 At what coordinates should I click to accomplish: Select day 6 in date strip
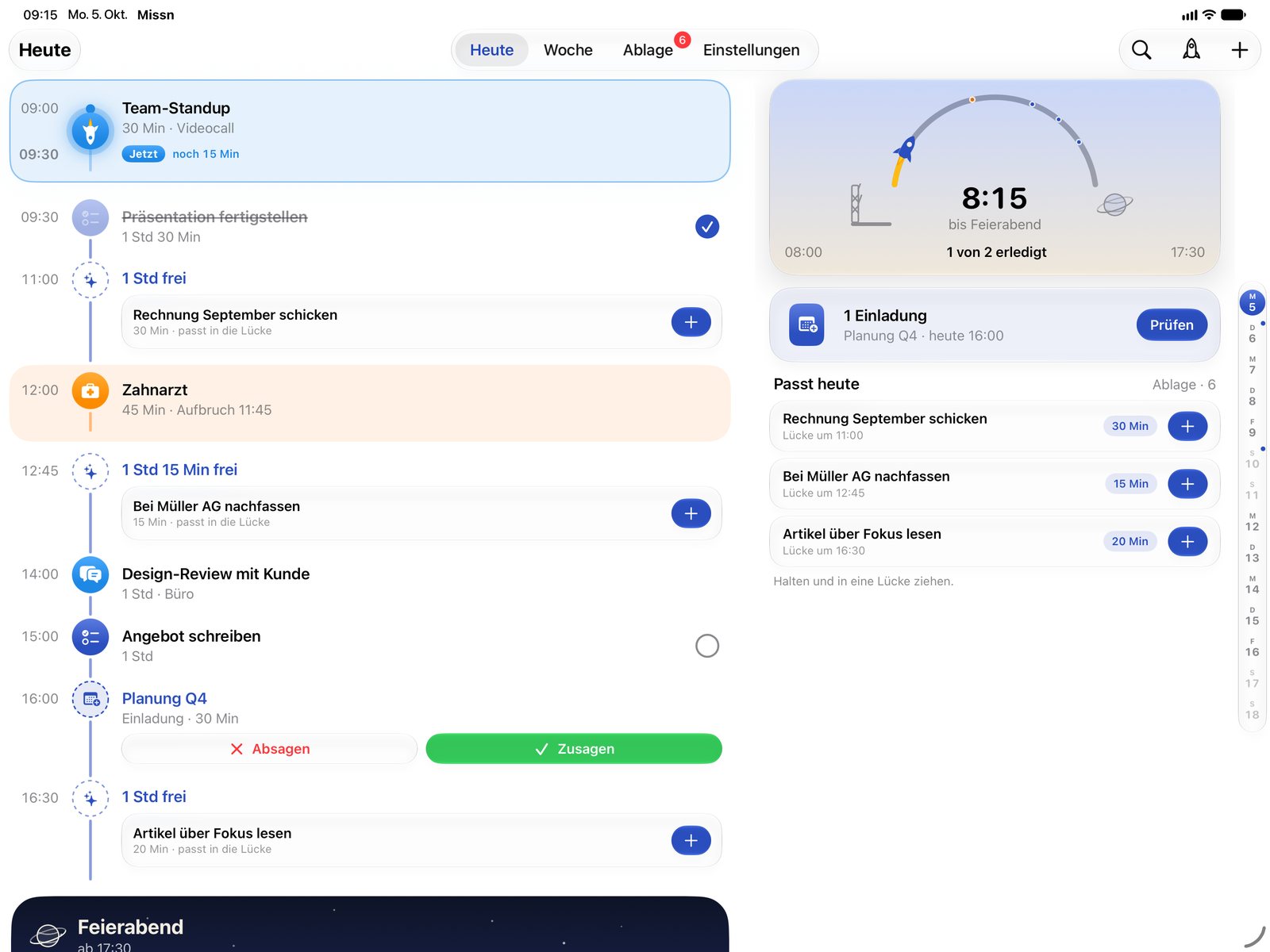click(1252, 334)
